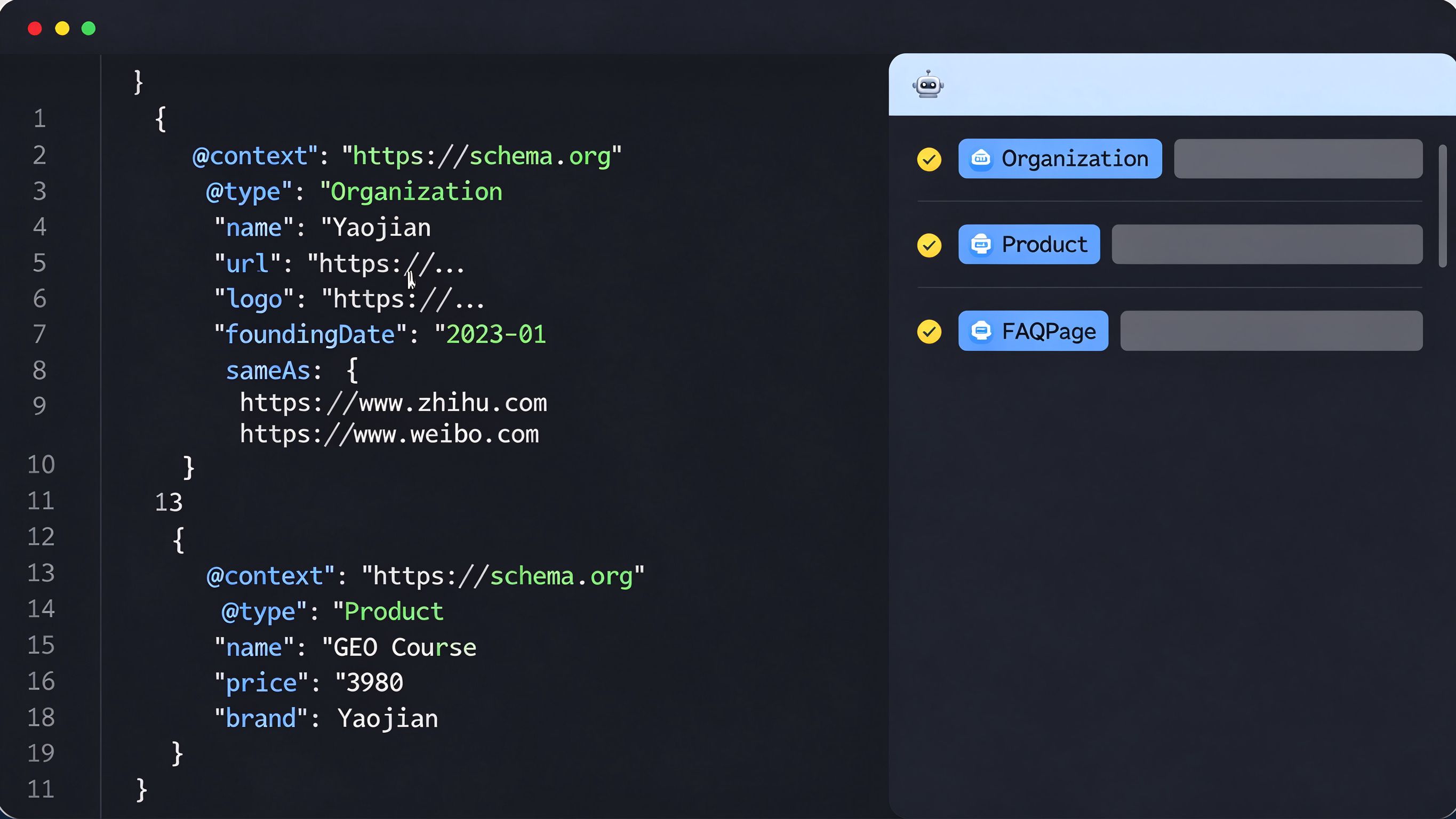Click the 3980 price value
The height and width of the screenshot is (819, 1456).
(x=375, y=683)
